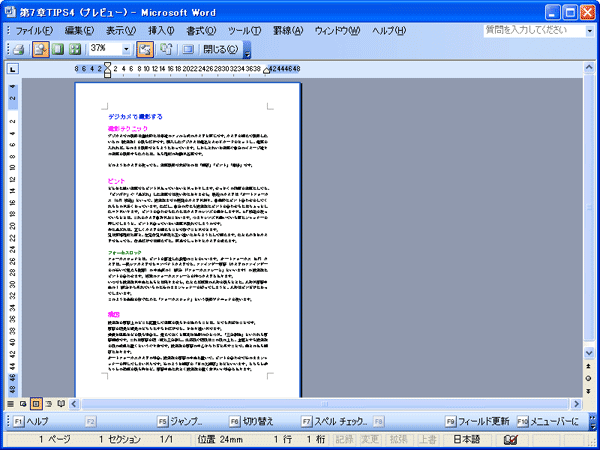Open the ツール(T) menu
Screen dimensions: 600x450
244,31
